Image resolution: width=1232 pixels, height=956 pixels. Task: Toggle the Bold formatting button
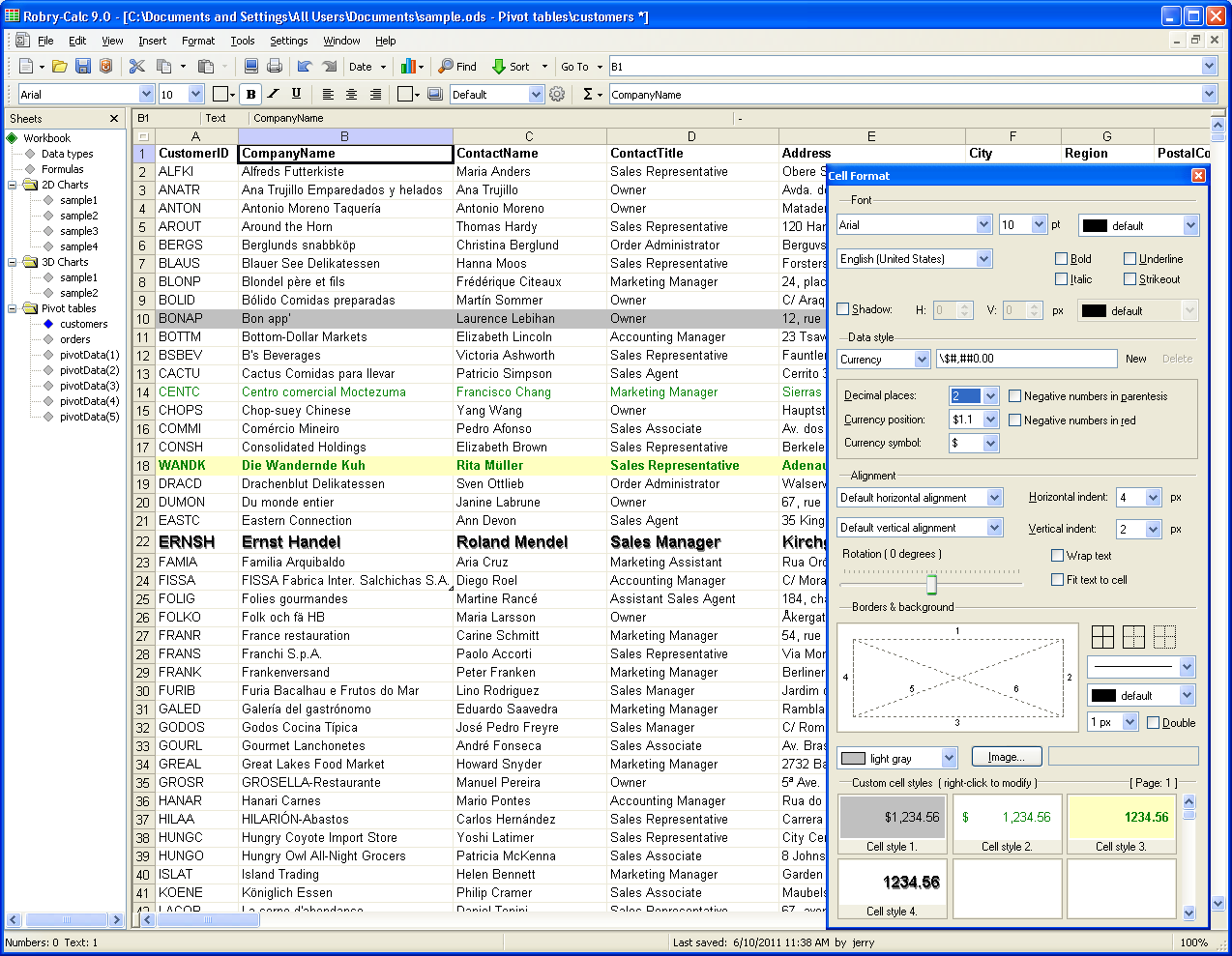click(251, 95)
